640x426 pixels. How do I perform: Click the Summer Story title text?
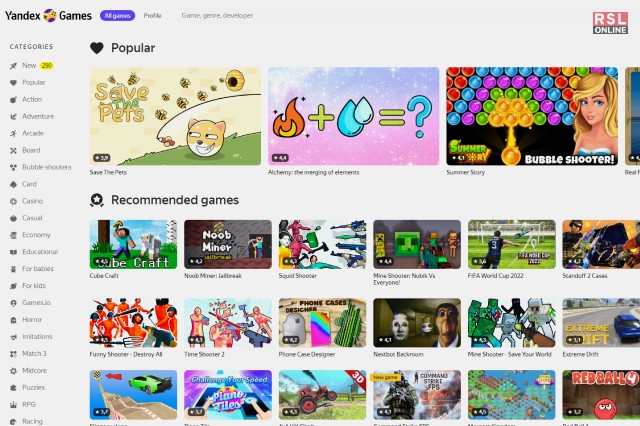466,173
